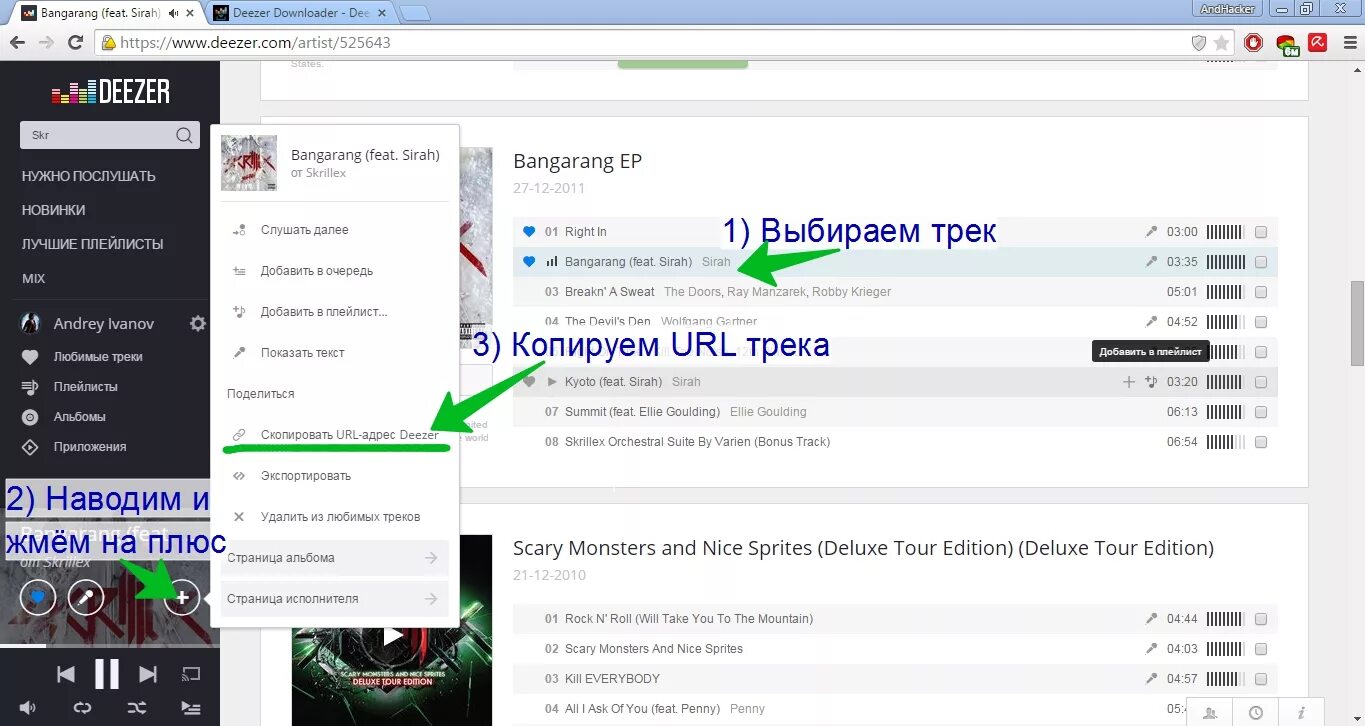
Task: Tick checkbox for Breakn' A Sweat track
Action: [x=1261, y=292]
